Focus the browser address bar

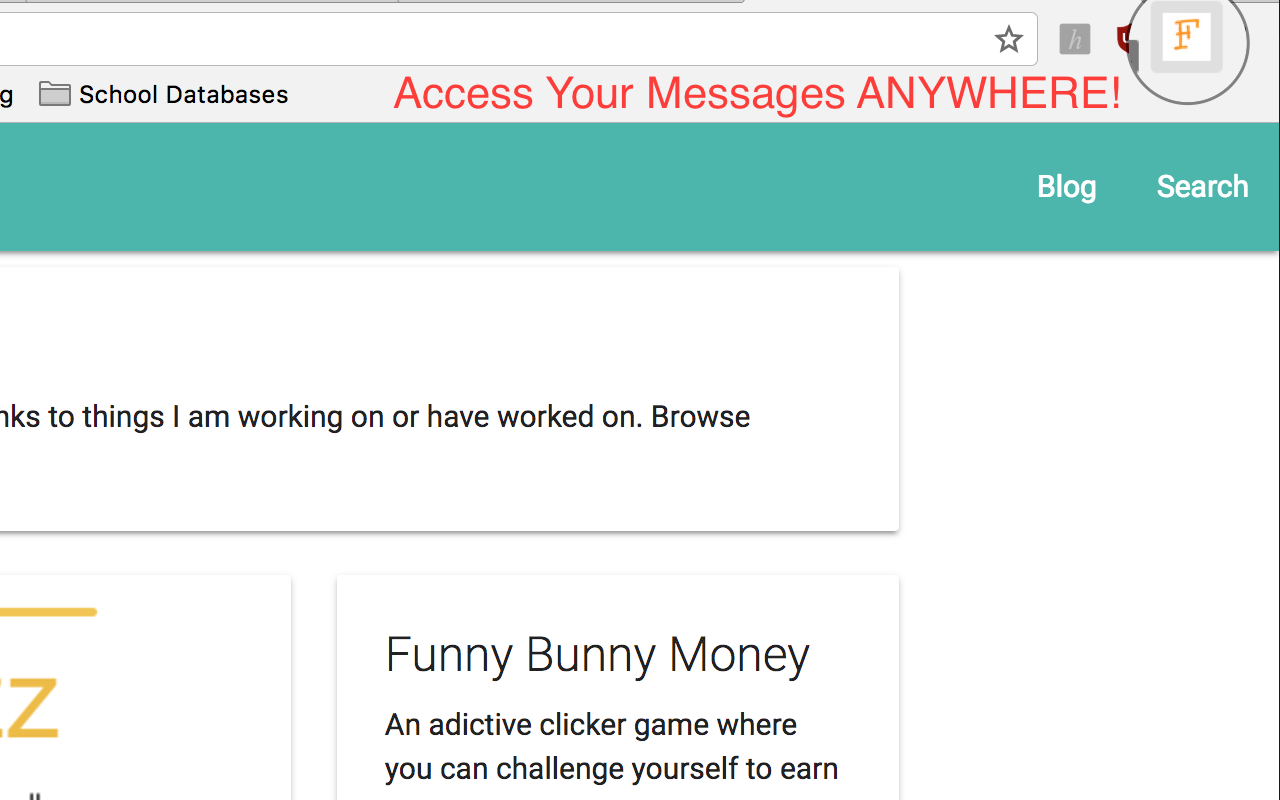pos(490,40)
